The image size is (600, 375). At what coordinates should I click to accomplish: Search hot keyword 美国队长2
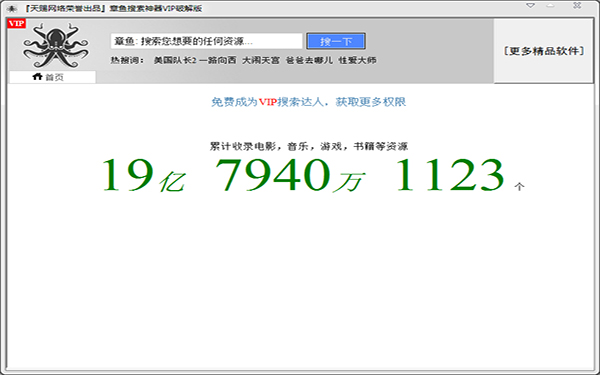tap(175, 60)
